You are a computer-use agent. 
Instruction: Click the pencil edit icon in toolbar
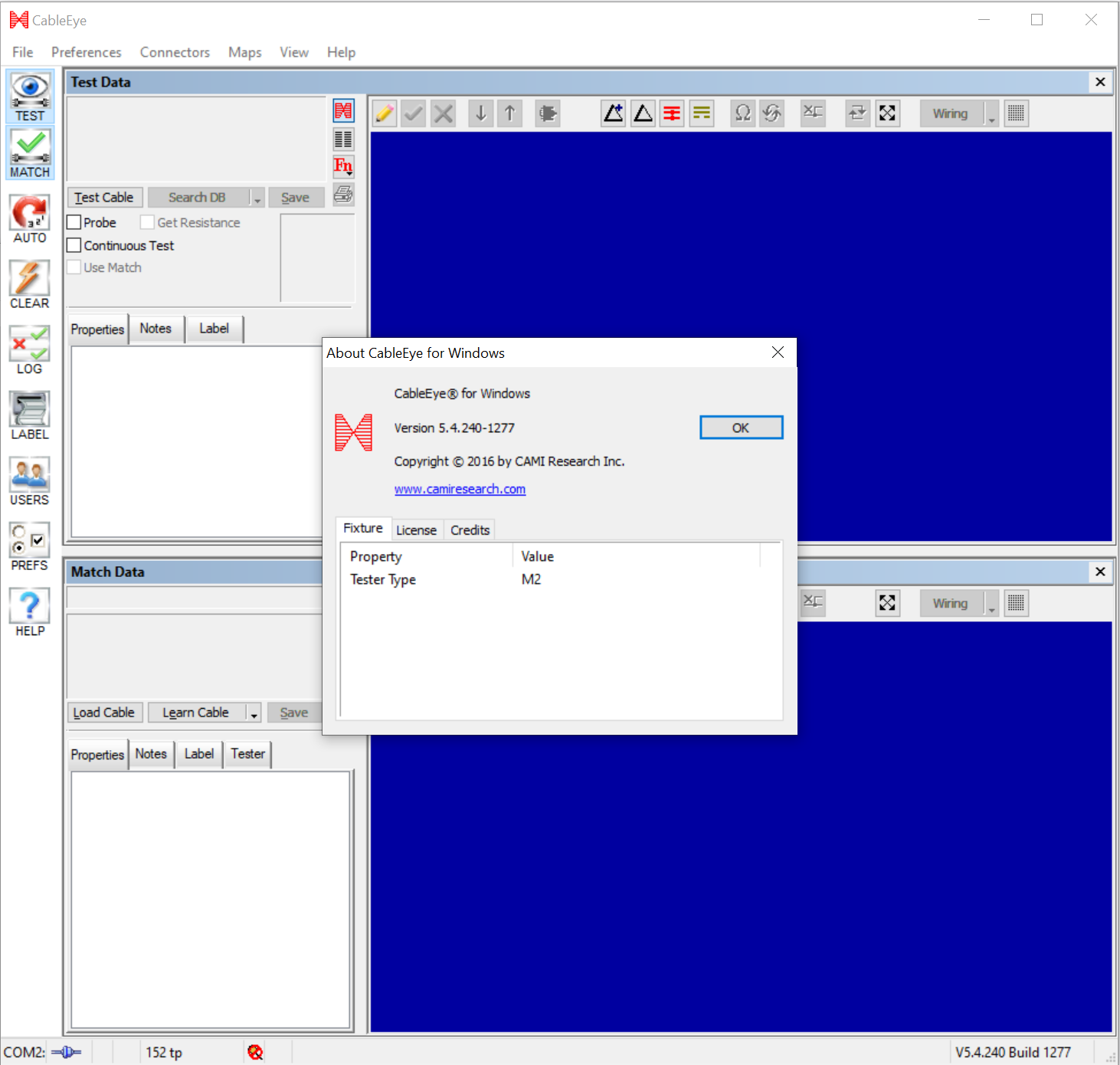click(385, 113)
